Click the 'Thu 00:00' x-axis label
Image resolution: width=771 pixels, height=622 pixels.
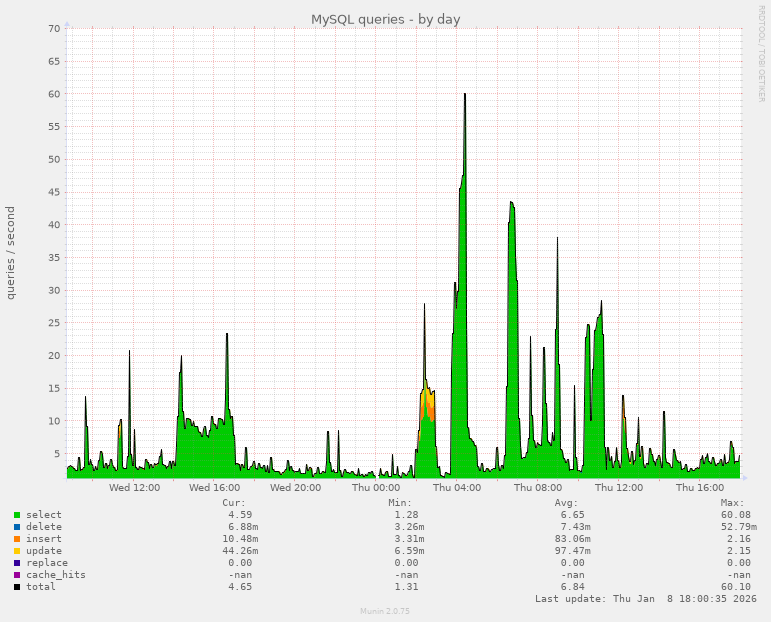tap(376, 488)
